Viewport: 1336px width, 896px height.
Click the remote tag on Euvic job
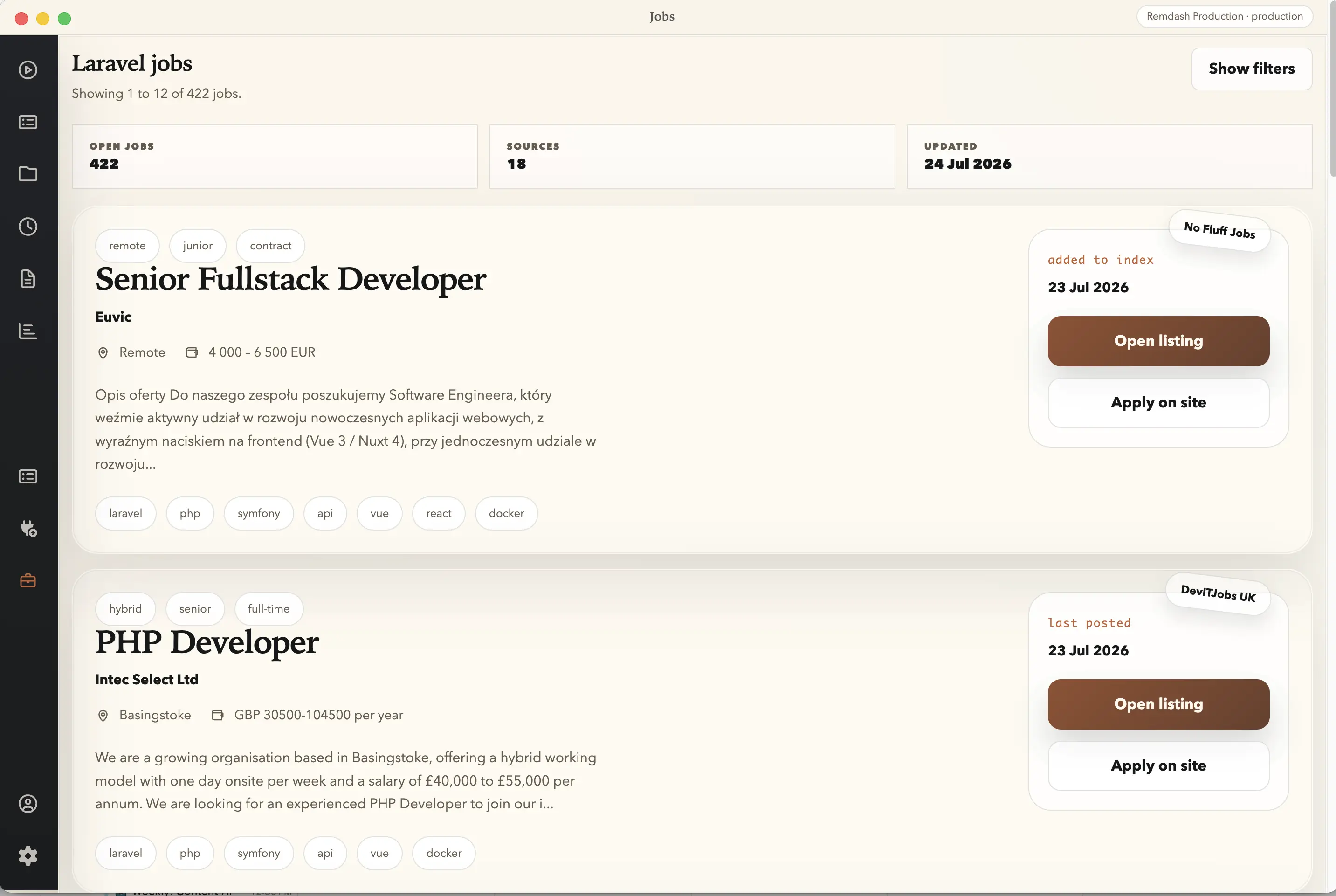point(127,246)
